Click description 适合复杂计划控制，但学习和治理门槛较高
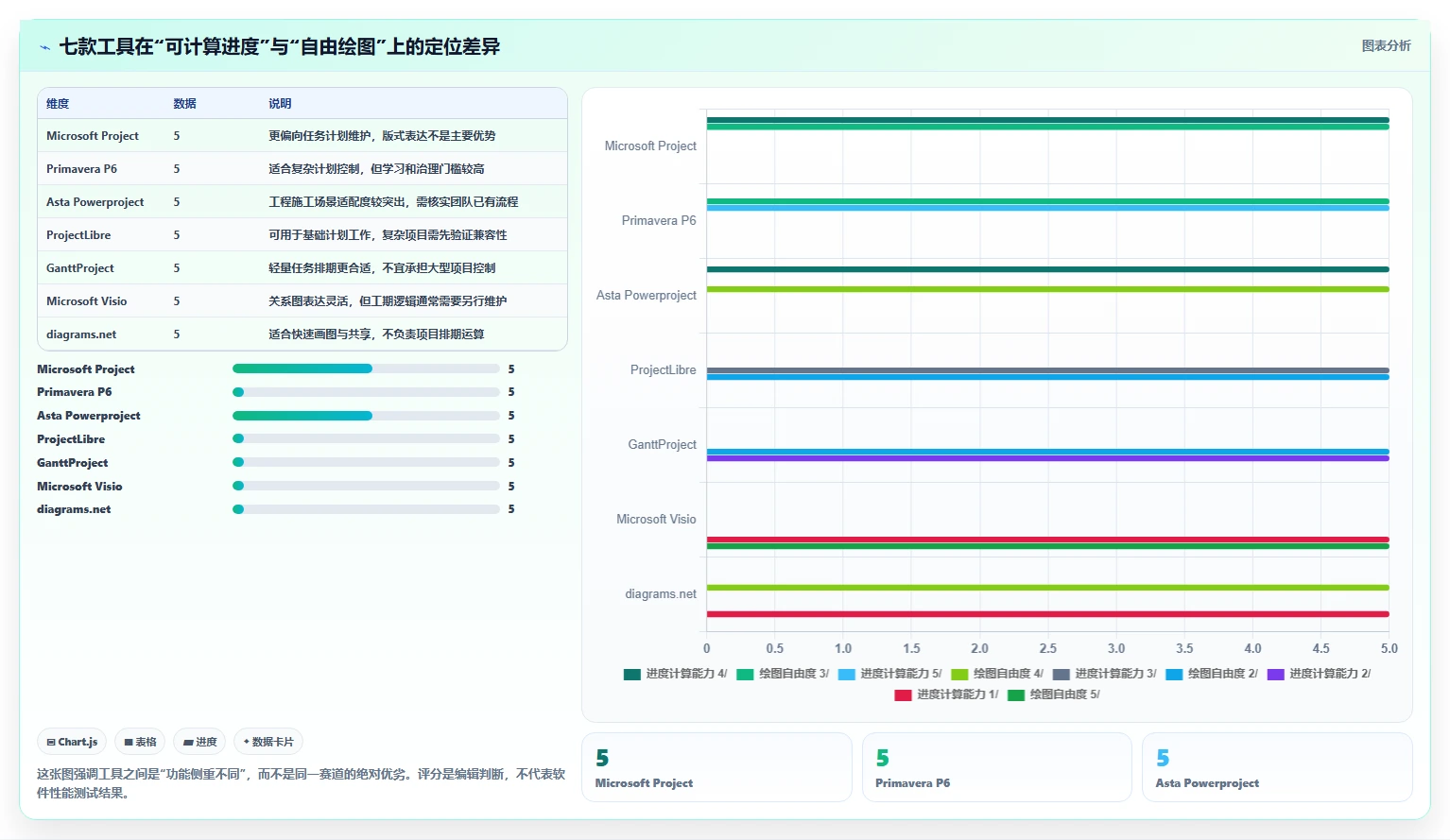The image size is (1450, 840). tap(376, 169)
